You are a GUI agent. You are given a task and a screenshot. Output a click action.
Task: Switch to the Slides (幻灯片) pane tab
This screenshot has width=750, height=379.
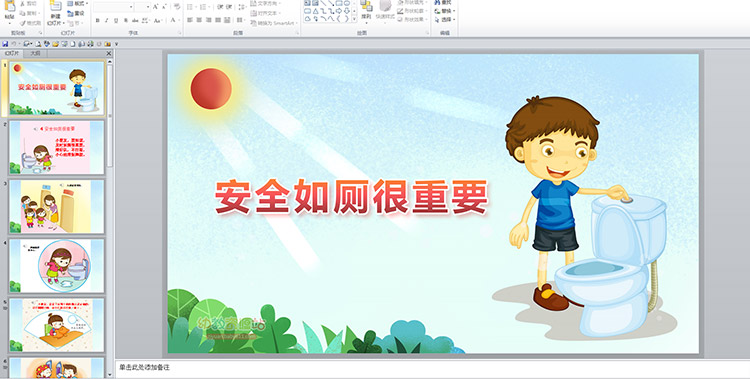12,54
